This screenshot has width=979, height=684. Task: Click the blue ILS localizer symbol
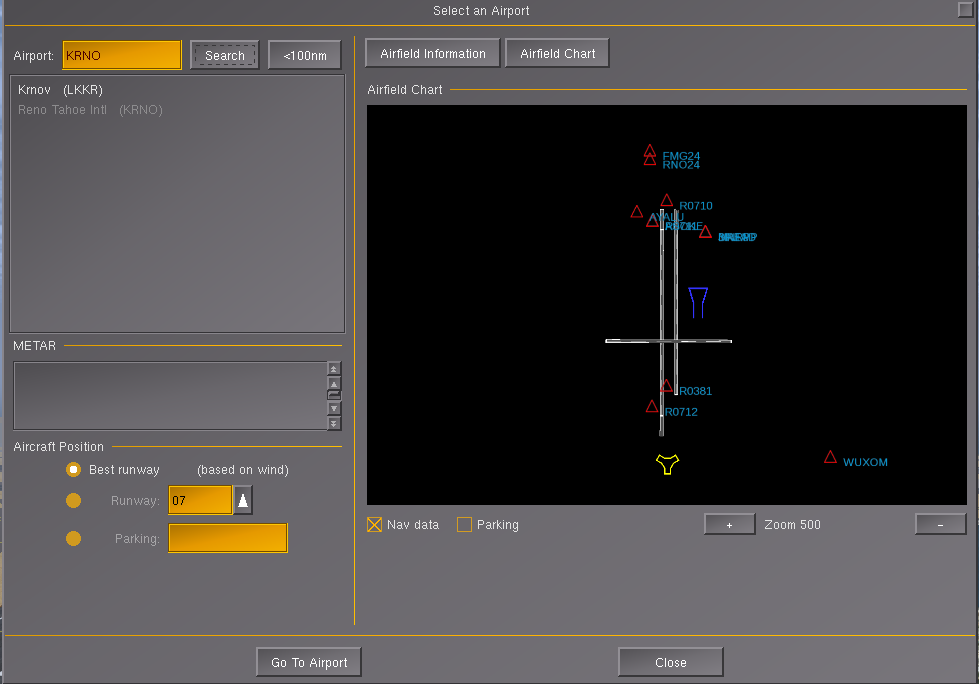(x=698, y=303)
